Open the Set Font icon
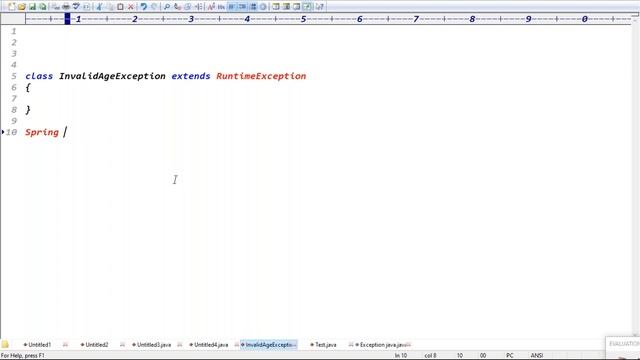 pos(211,7)
